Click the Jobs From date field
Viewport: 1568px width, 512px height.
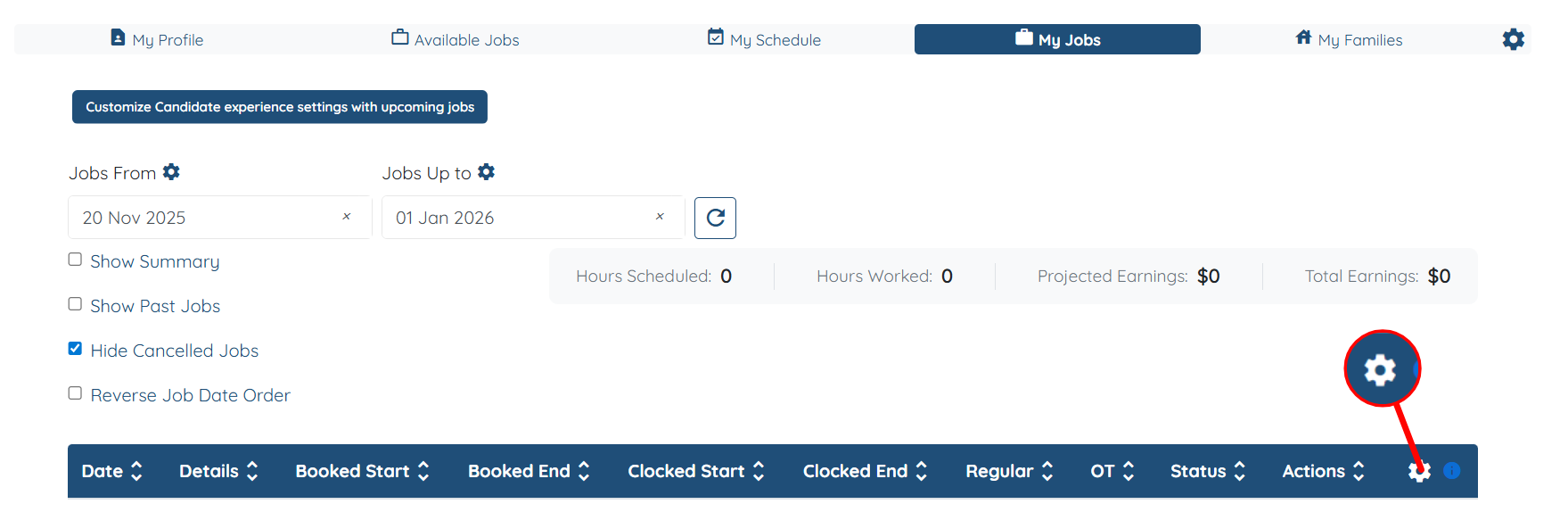[x=205, y=218]
